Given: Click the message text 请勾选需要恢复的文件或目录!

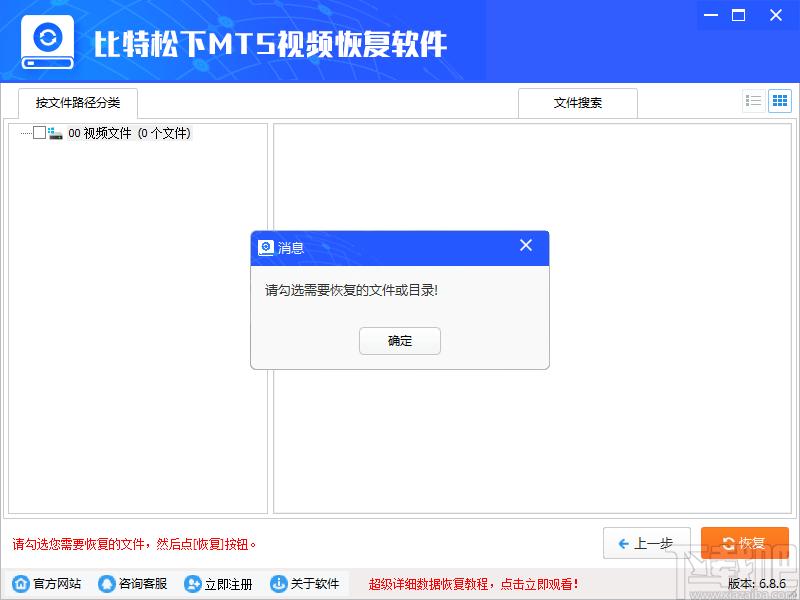Looking at the screenshot, I should [352, 290].
